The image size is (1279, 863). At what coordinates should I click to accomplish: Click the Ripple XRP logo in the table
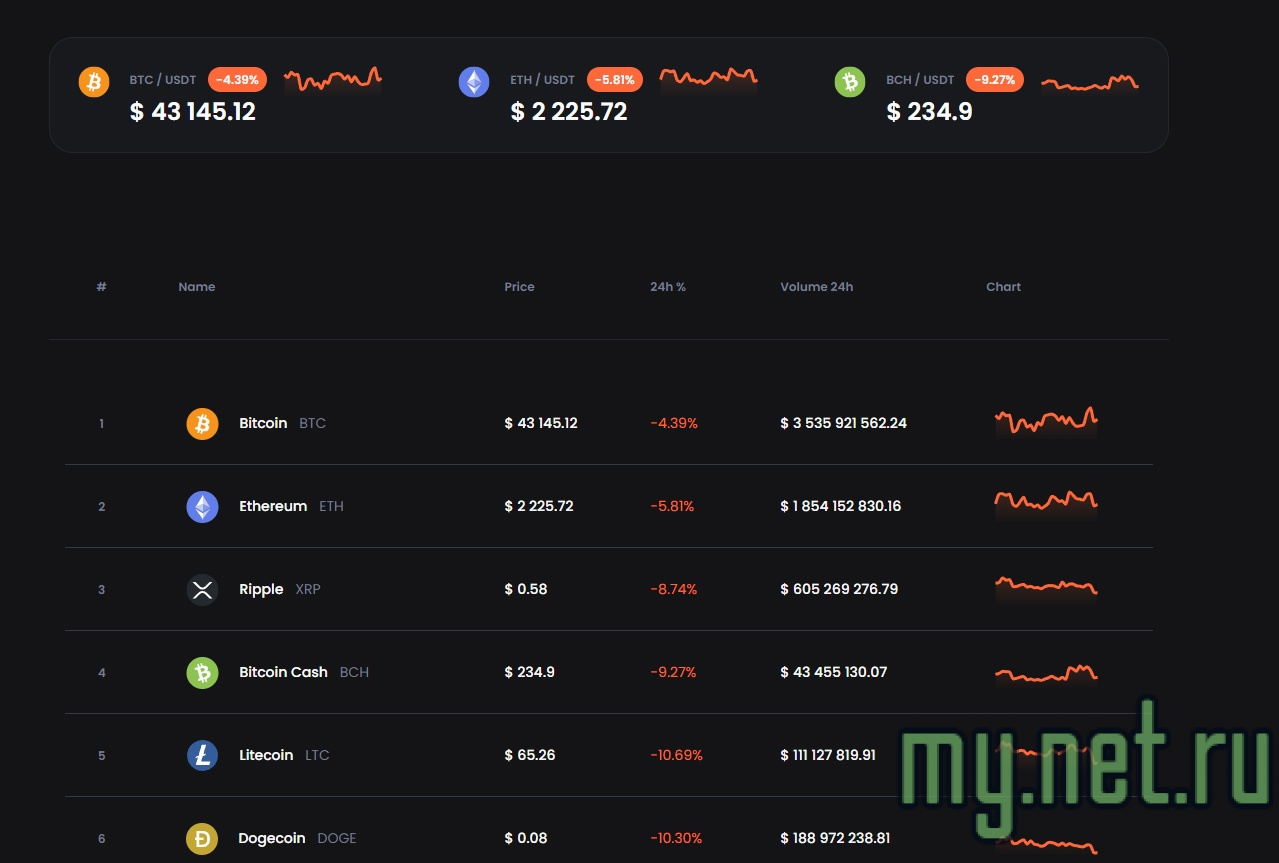click(202, 590)
